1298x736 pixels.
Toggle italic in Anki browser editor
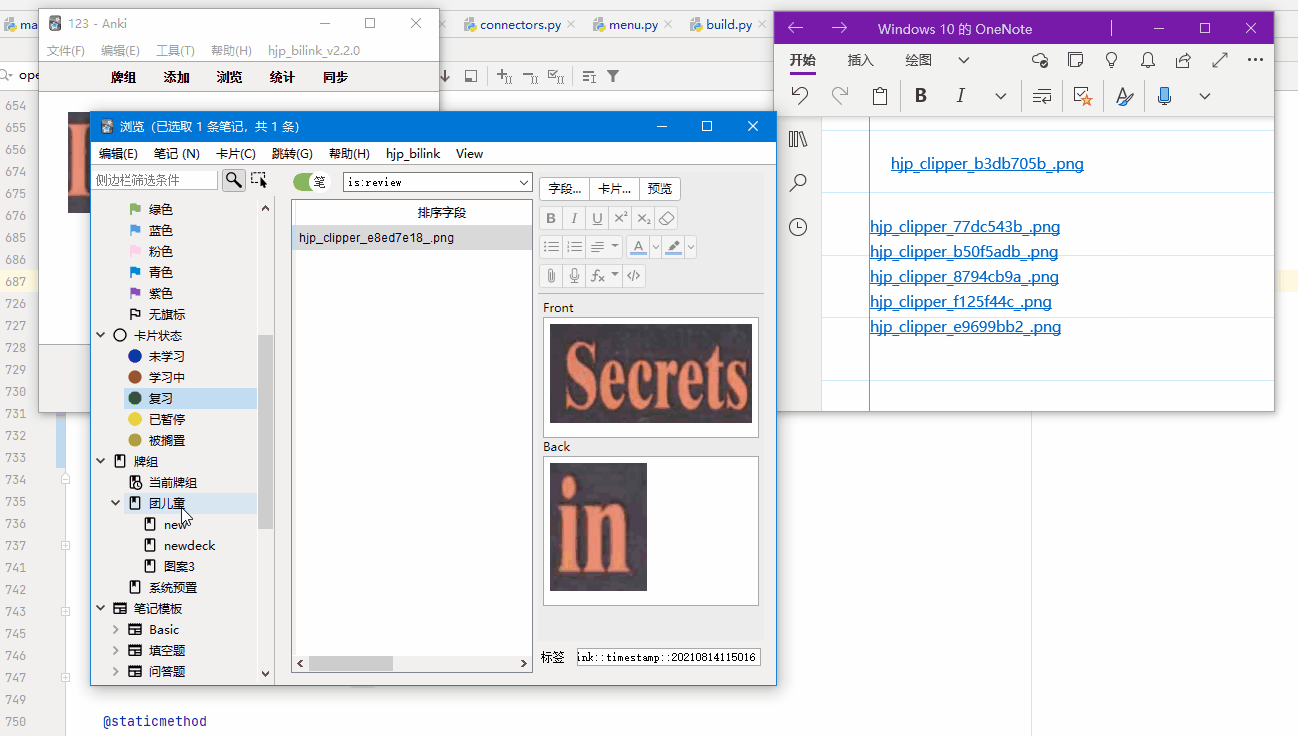[x=574, y=218]
